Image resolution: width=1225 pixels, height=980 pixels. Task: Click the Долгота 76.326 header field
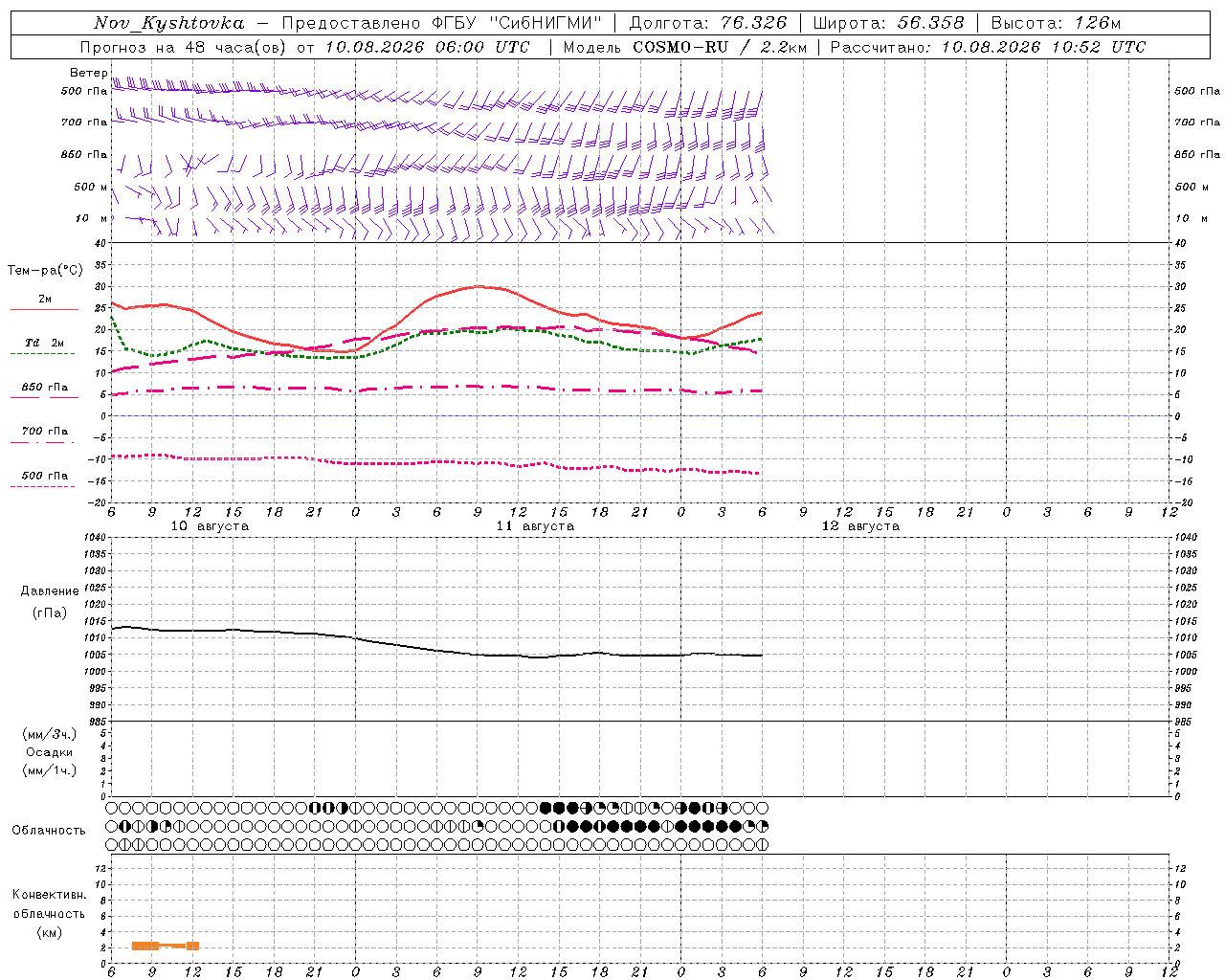pyautogui.click(x=707, y=23)
